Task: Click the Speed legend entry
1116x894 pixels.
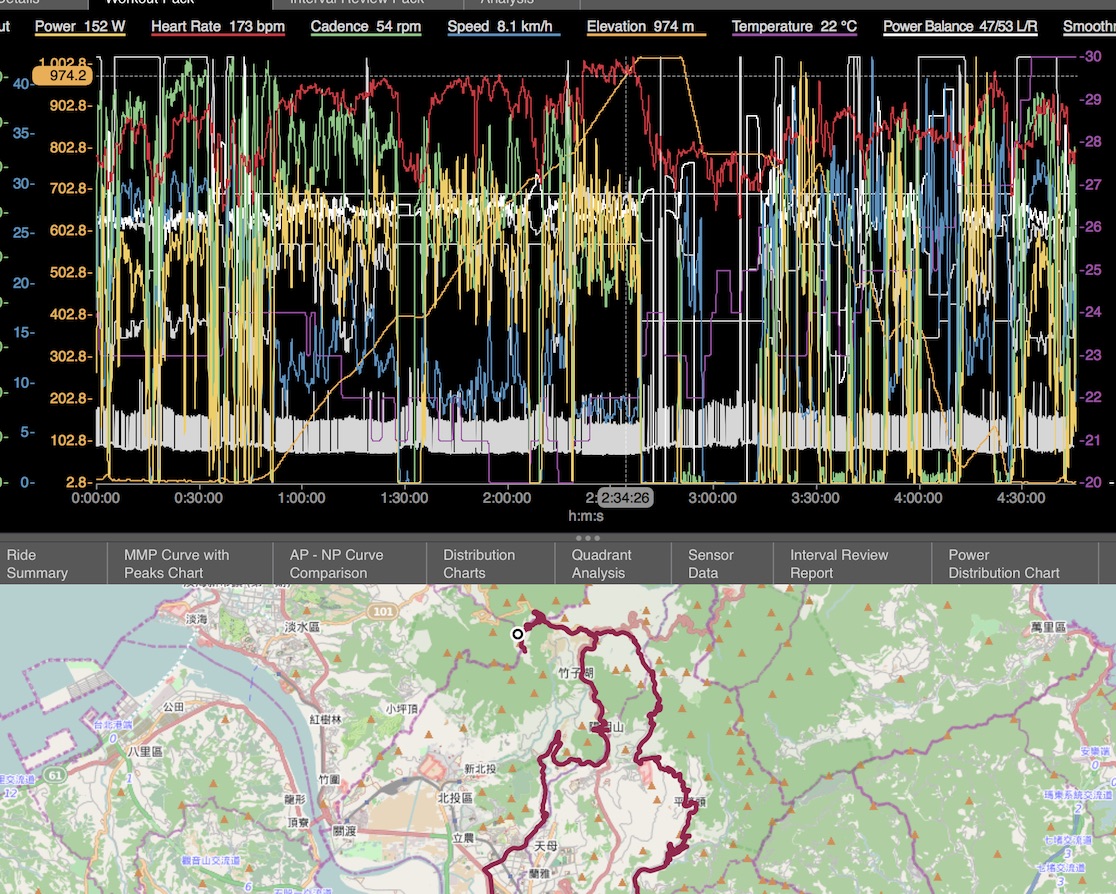Action: pos(503,27)
